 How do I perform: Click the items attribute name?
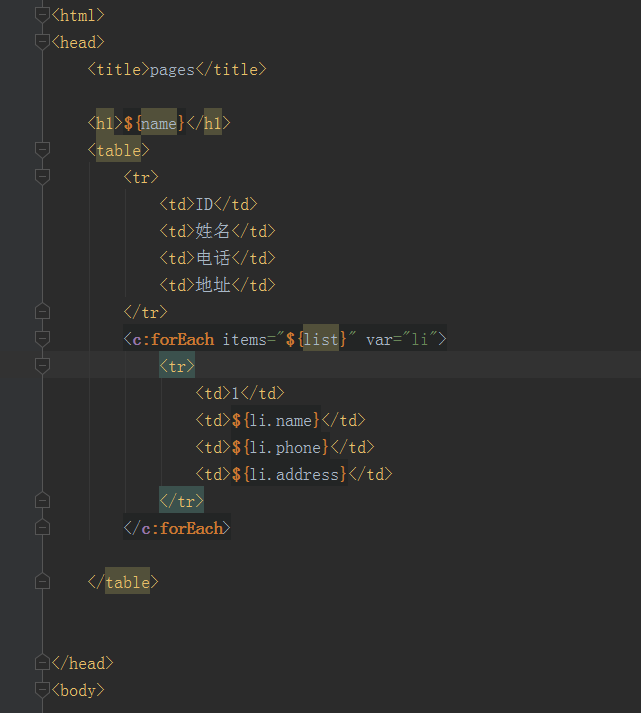point(245,339)
